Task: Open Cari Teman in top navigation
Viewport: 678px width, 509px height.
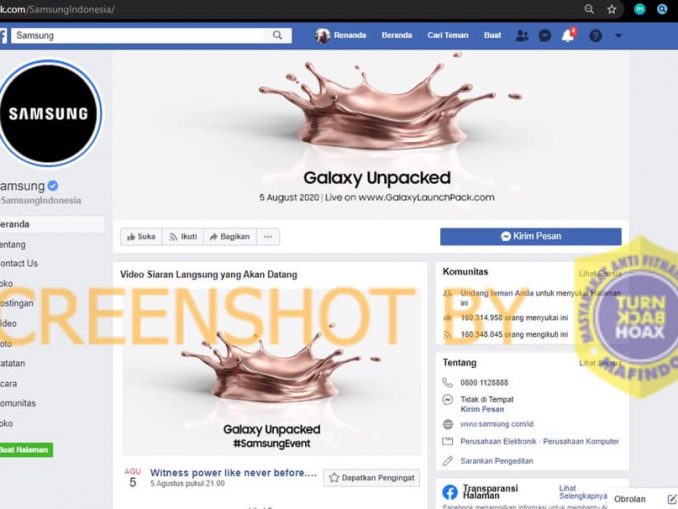Action: pyautogui.click(x=448, y=35)
